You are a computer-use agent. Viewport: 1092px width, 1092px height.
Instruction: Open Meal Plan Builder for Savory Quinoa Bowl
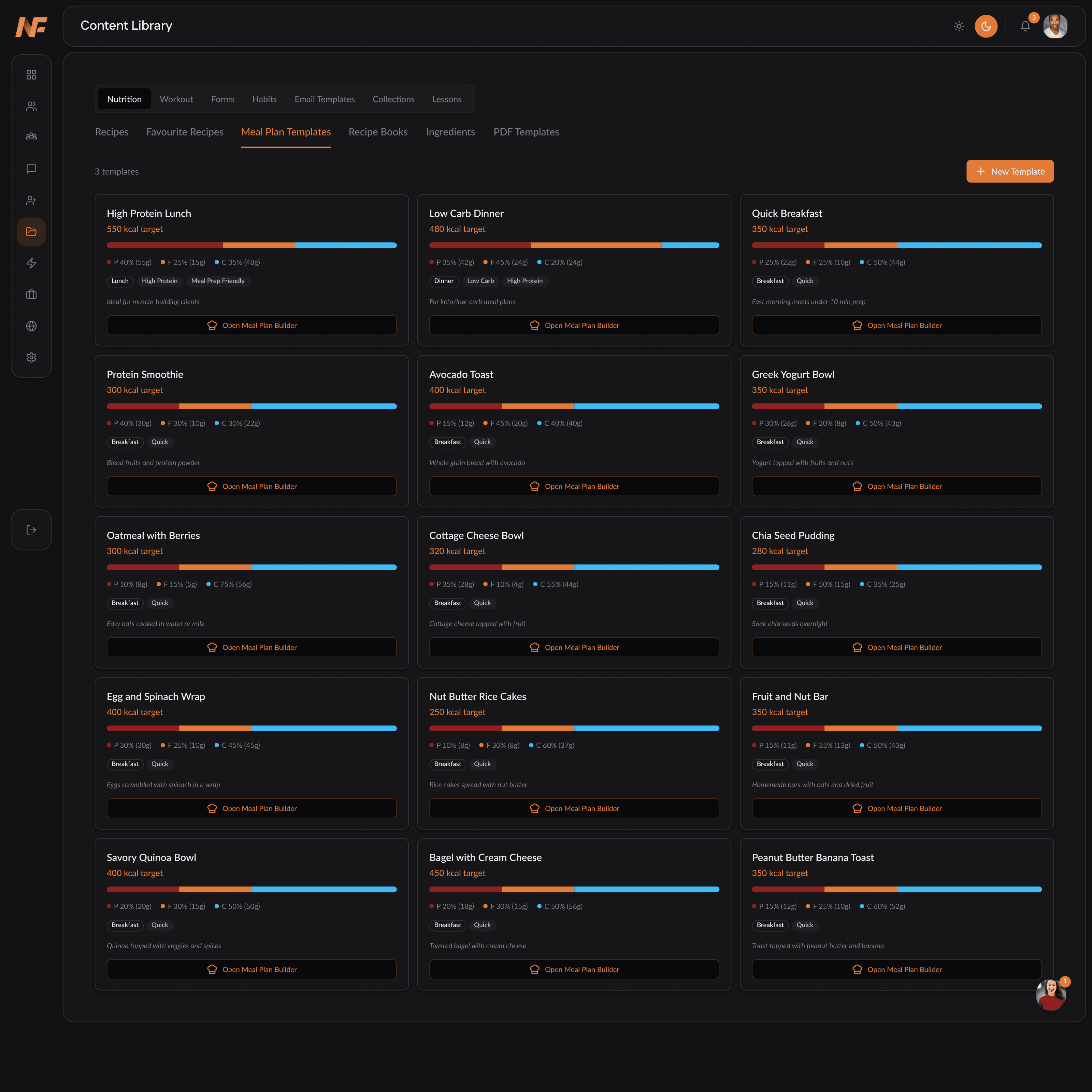click(252, 969)
